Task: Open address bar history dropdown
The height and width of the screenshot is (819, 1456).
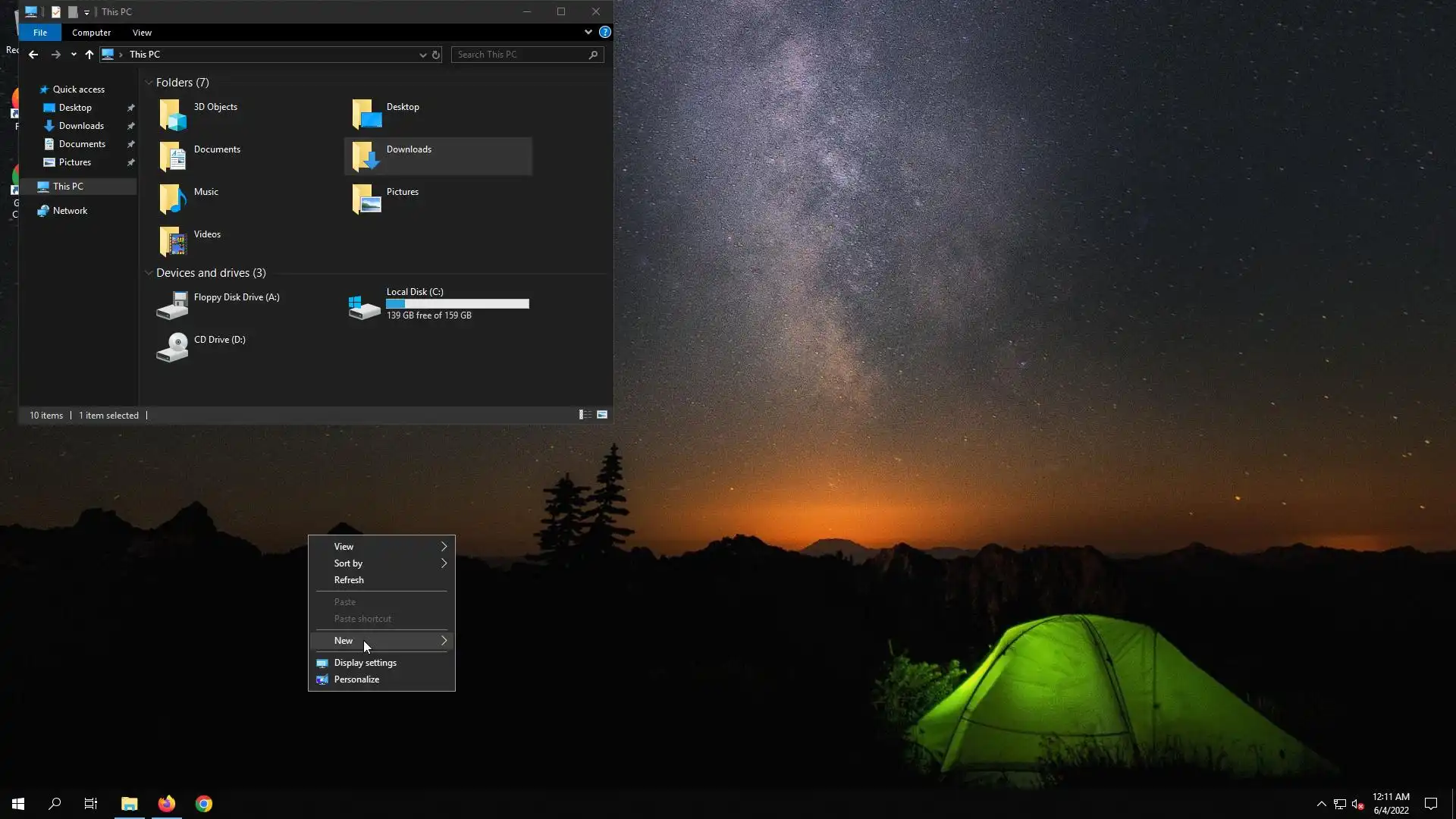Action: 422,55
